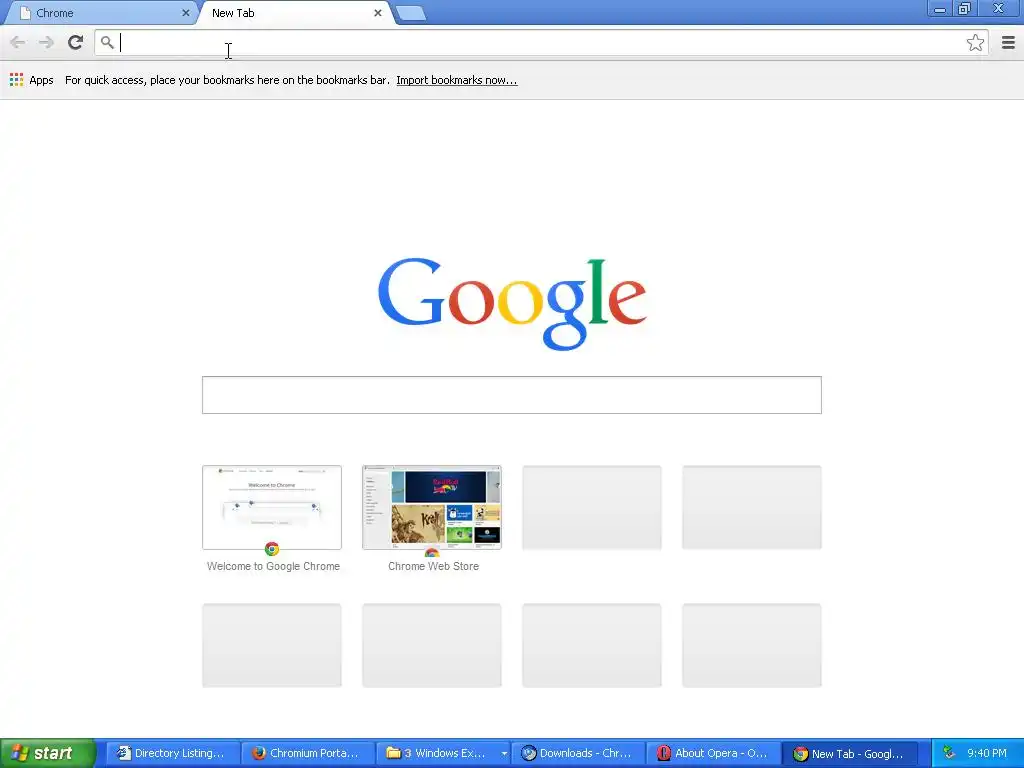Restore down the Chrome window

click(965, 8)
